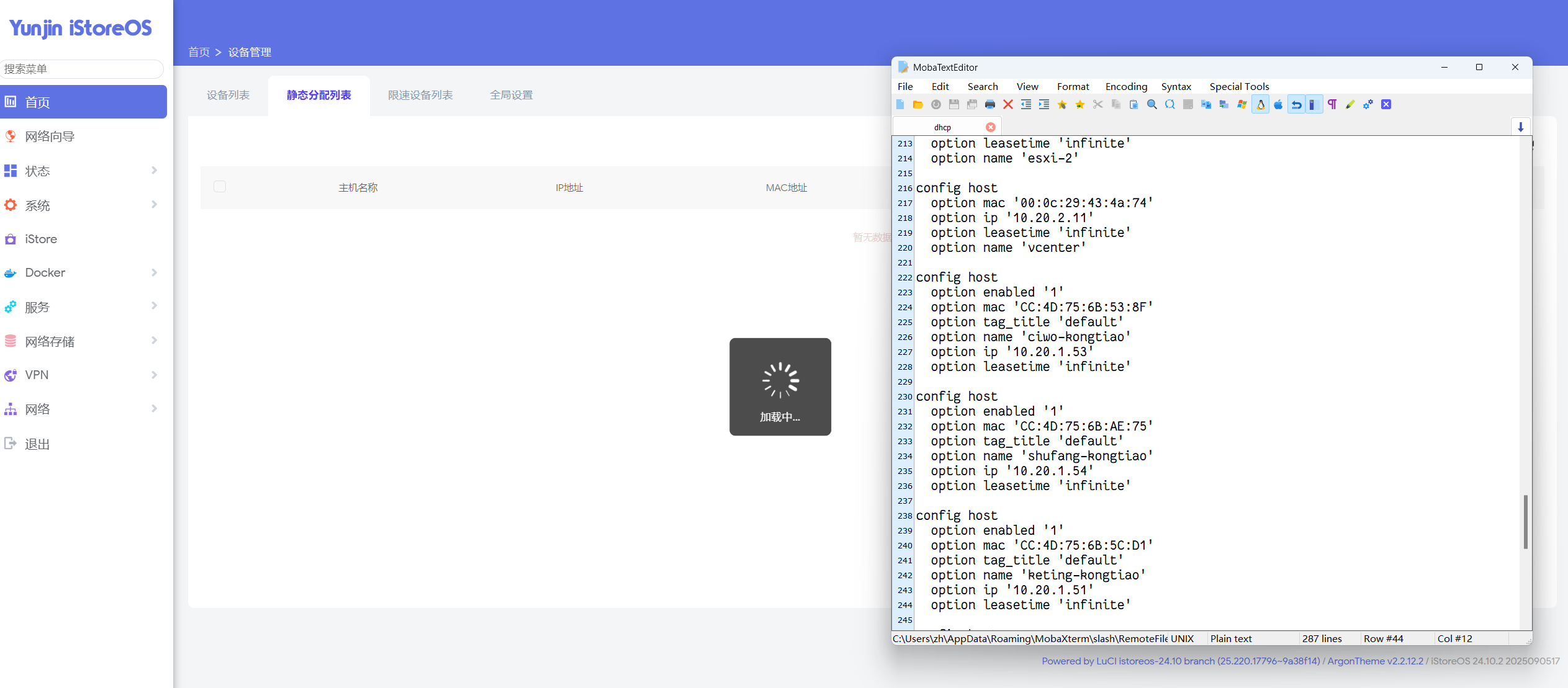Image resolution: width=1568 pixels, height=688 pixels.
Task: Click the Apple Mac format icon
Action: [1278, 104]
